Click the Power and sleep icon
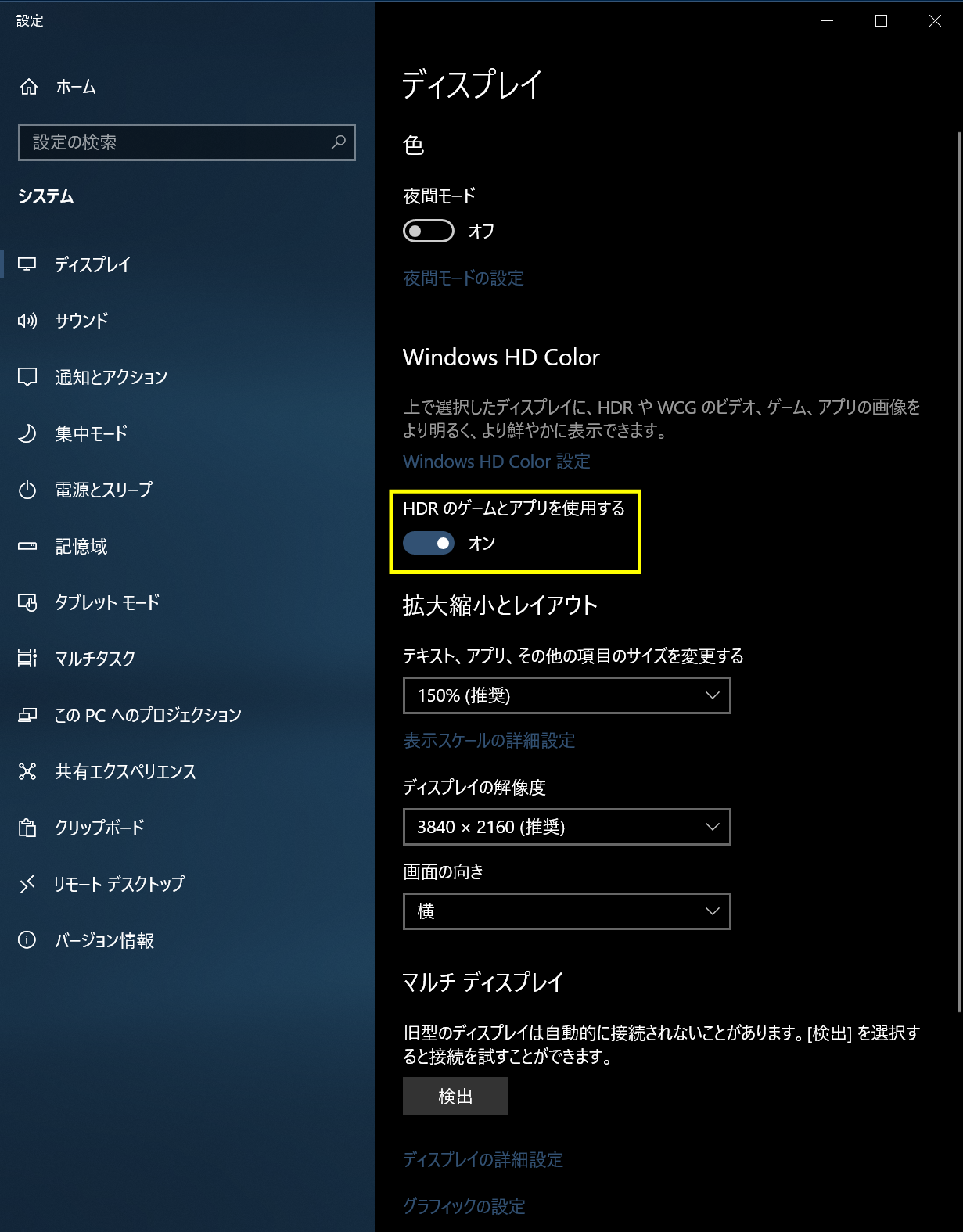 click(27, 490)
